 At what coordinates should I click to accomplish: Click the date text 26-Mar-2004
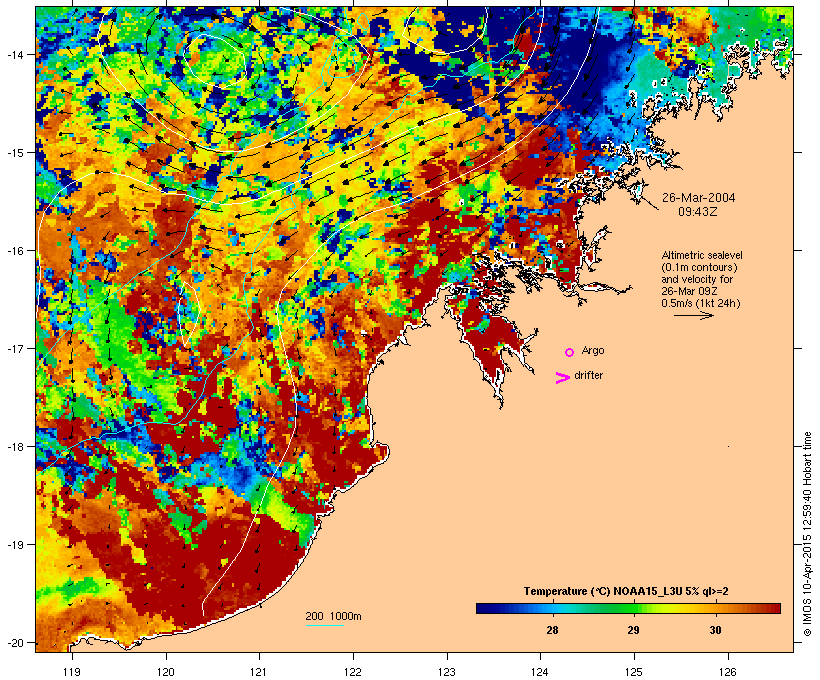pyautogui.click(x=698, y=198)
